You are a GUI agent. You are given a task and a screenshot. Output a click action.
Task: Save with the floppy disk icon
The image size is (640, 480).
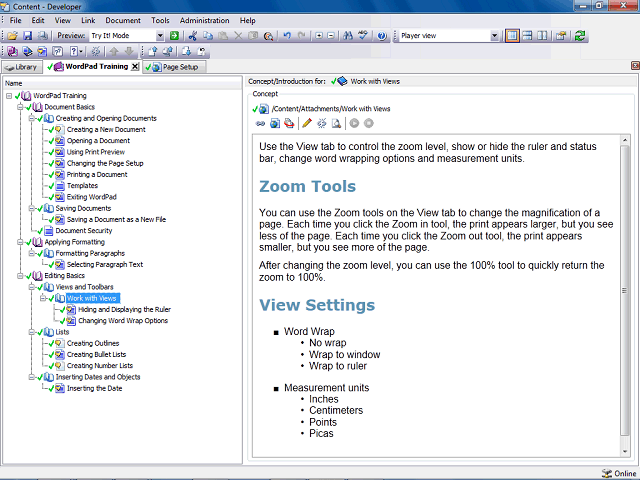(x=27, y=36)
